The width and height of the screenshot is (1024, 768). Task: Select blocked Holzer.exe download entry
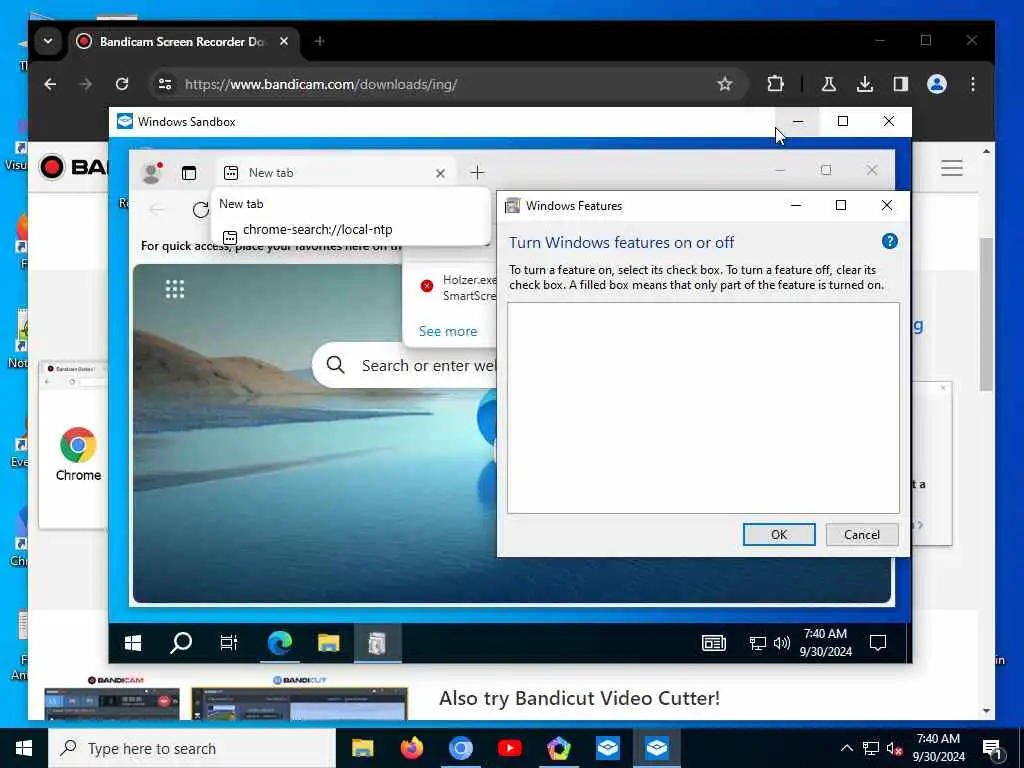[x=455, y=287]
